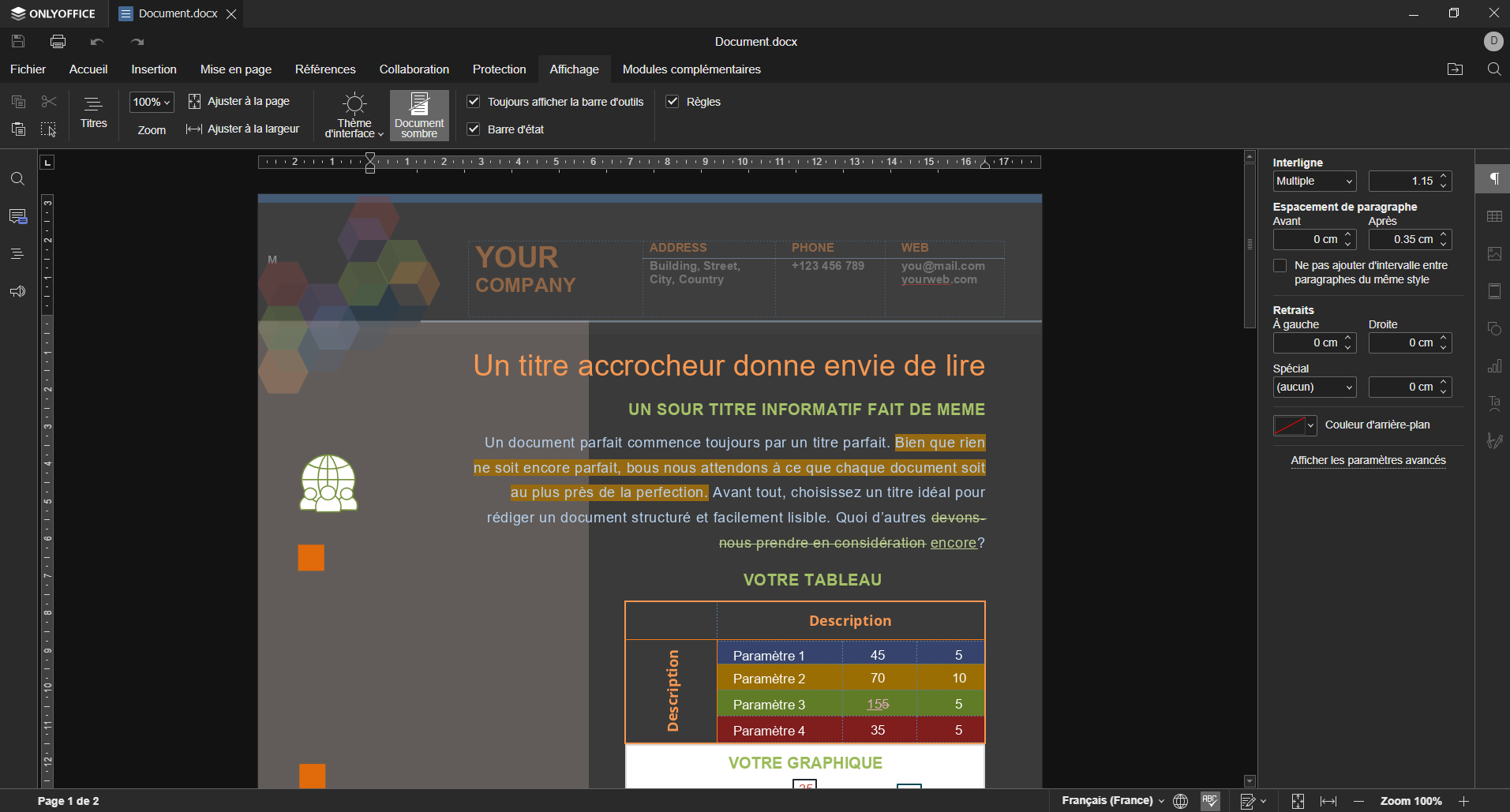Open the left sidebar Search icon
This screenshot has width=1510, height=812.
(x=17, y=179)
